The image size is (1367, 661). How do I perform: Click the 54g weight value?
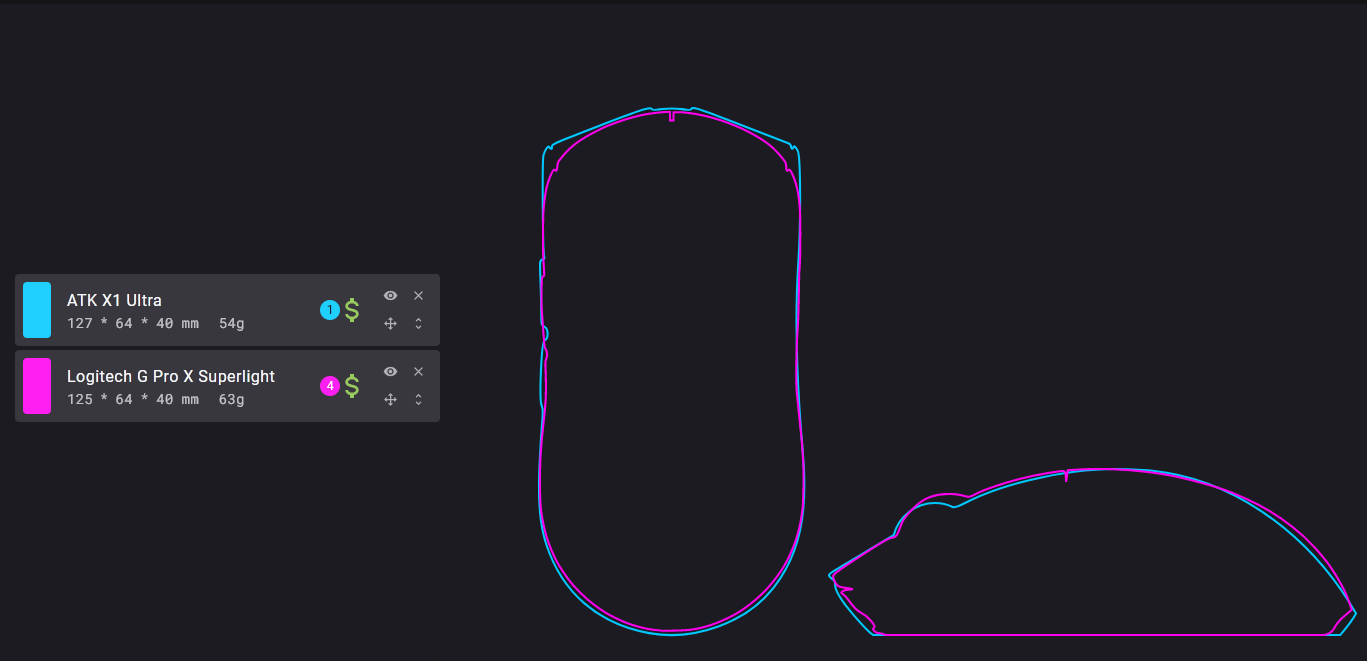coord(232,323)
